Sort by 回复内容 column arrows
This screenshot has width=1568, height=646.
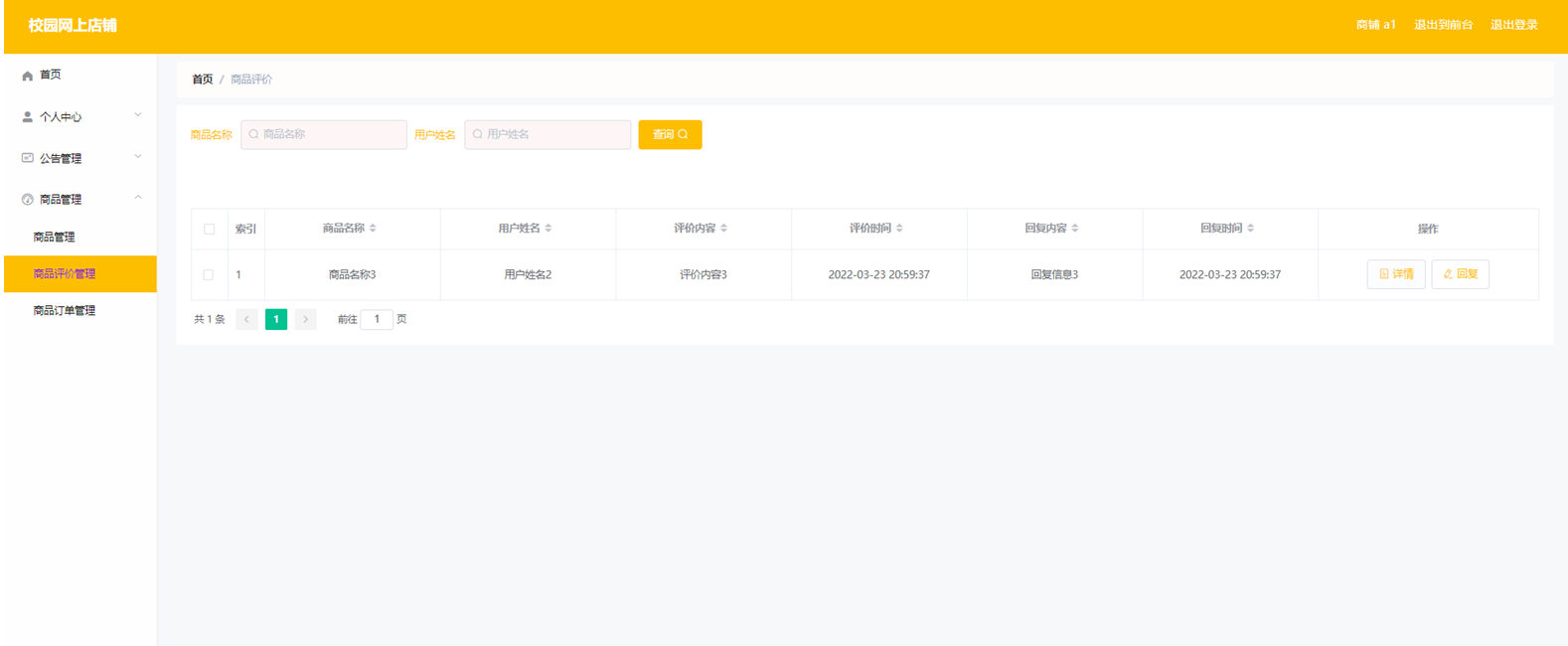[1075, 229]
